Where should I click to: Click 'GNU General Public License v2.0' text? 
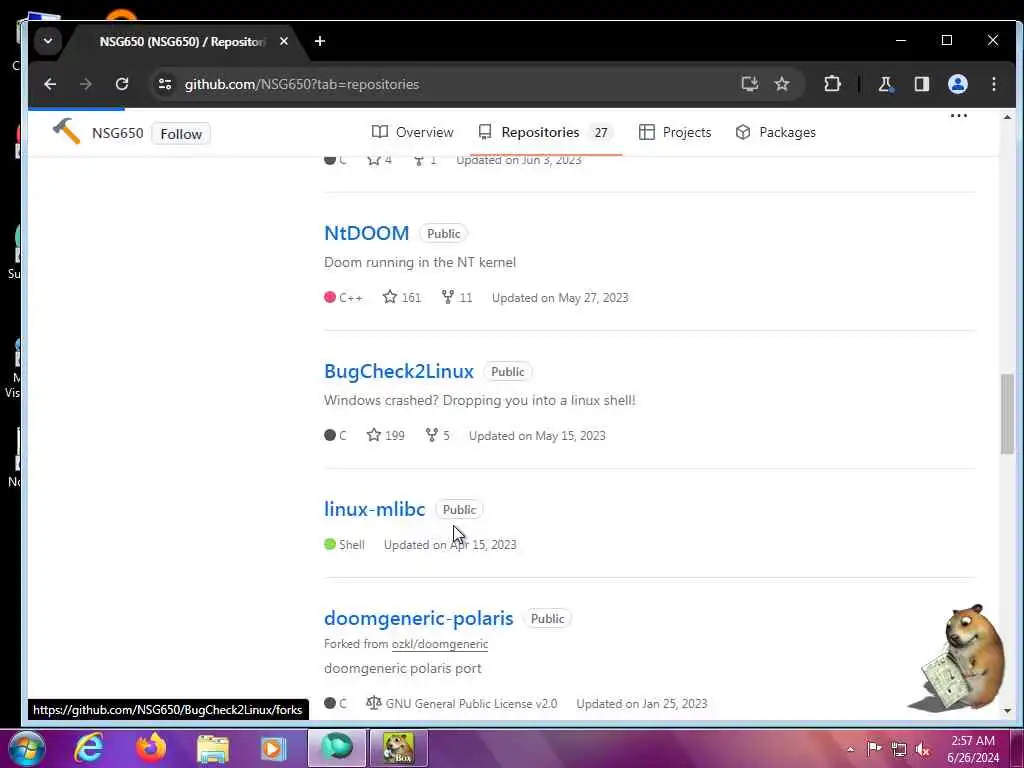pyautogui.click(x=471, y=703)
